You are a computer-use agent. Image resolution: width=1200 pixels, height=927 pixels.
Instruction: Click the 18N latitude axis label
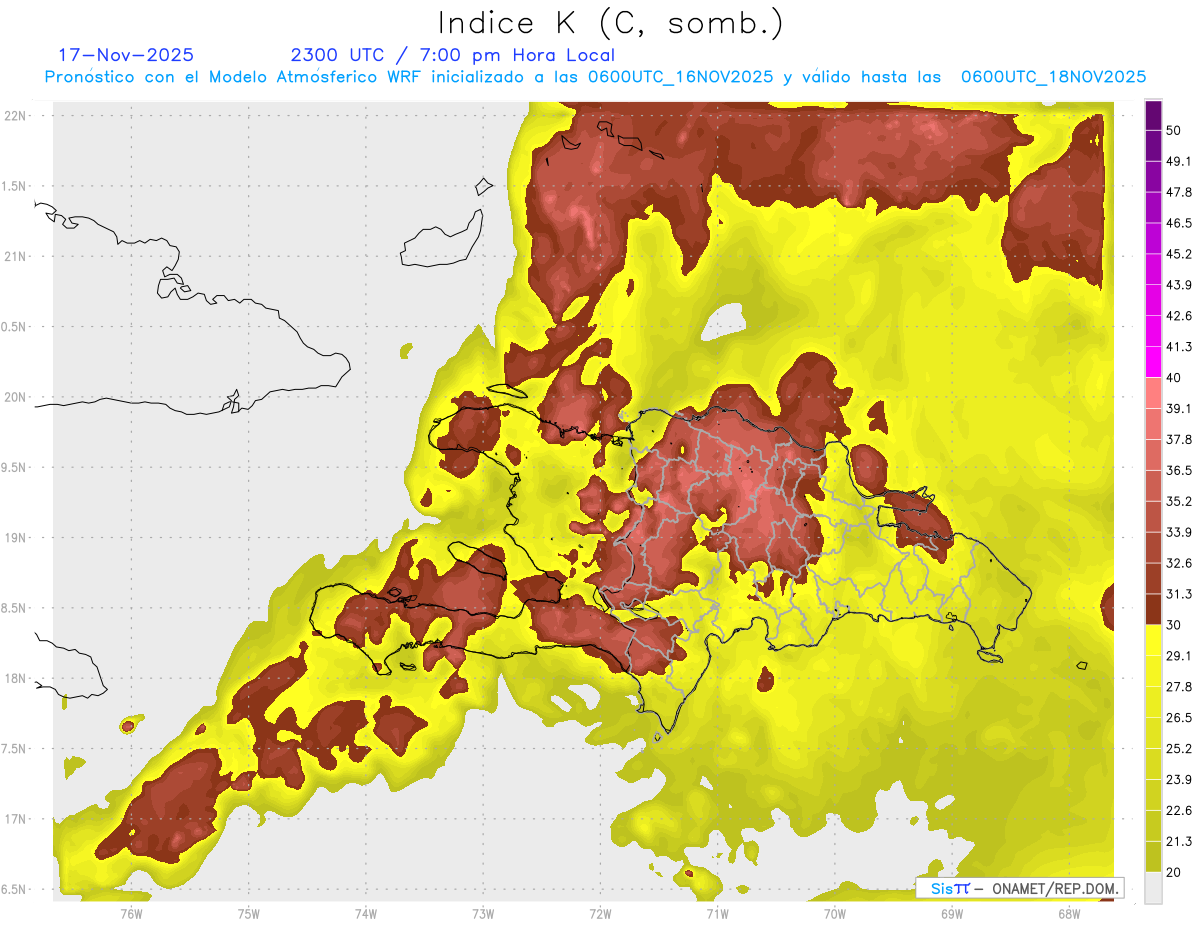(17, 678)
